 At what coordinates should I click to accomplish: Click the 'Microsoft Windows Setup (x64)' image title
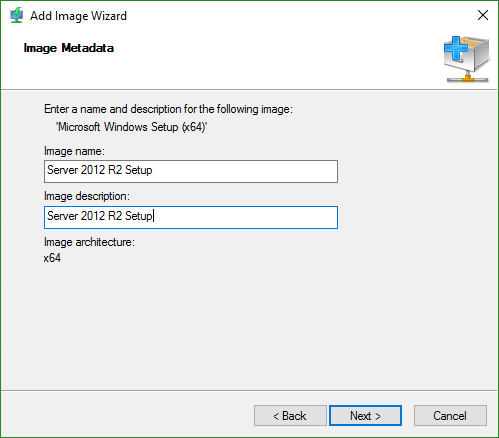[131, 127]
